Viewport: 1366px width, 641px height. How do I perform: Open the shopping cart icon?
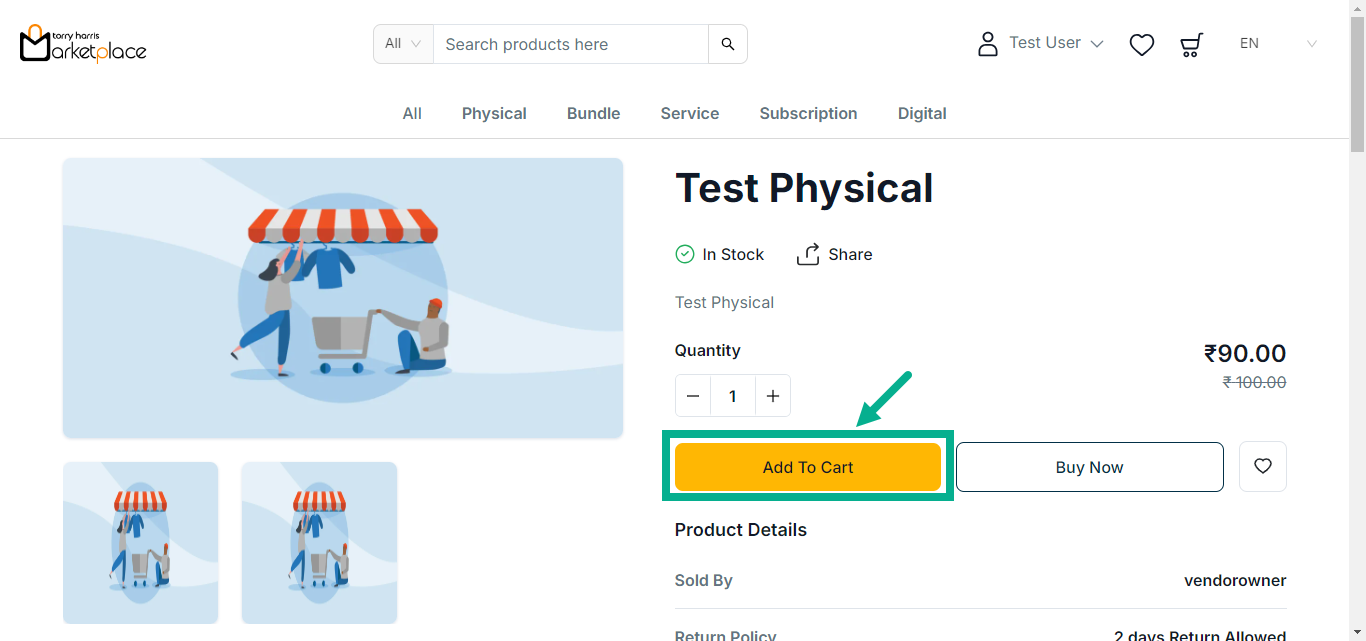(1191, 45)
